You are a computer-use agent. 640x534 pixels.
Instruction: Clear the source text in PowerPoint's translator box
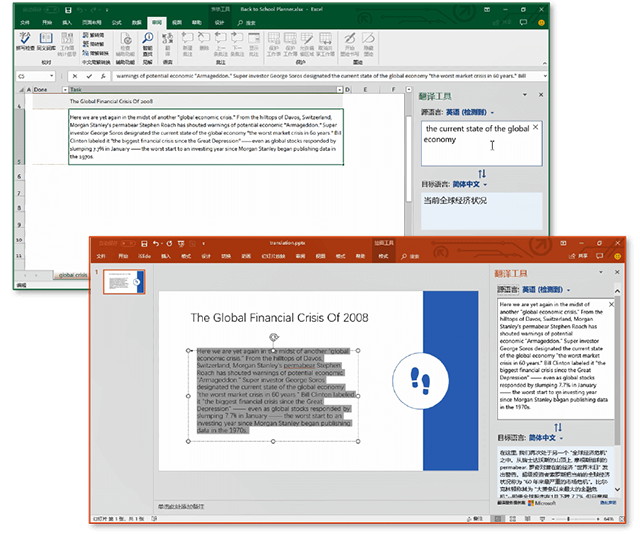[611, 304]
